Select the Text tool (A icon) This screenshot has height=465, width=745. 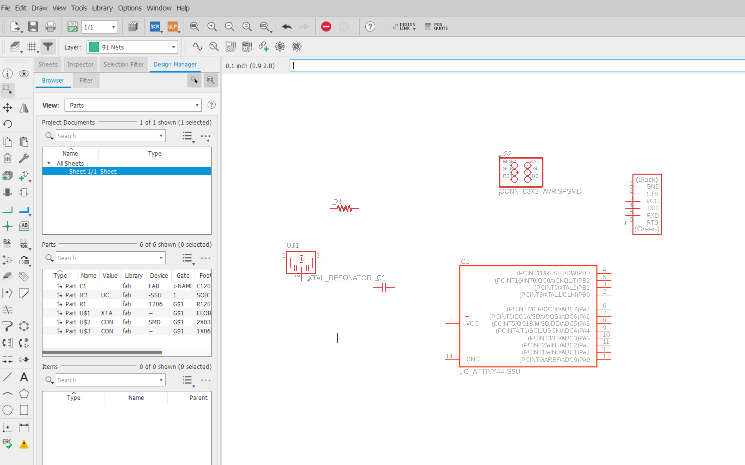(24, 377)
